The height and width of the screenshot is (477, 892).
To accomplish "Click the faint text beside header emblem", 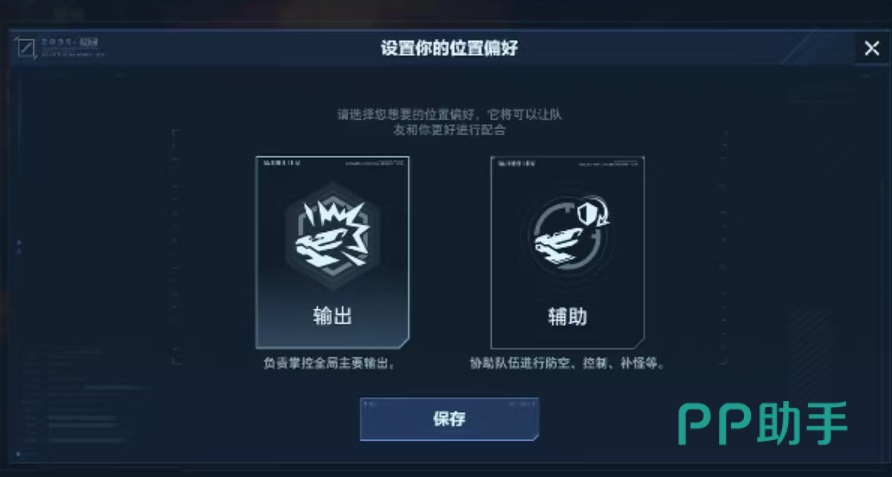I will (x=72, y=48).
